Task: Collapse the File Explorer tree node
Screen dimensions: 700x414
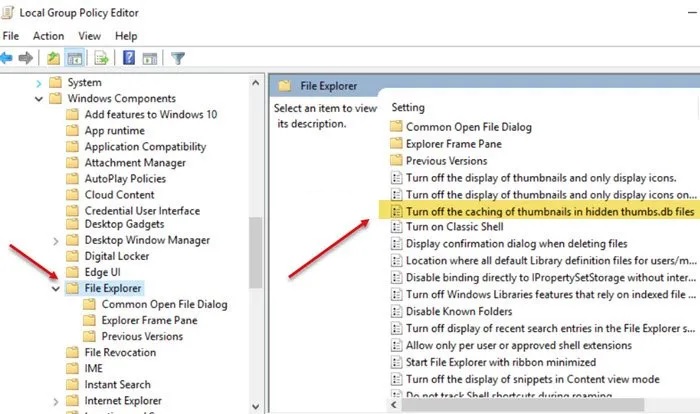Action: 56,289
